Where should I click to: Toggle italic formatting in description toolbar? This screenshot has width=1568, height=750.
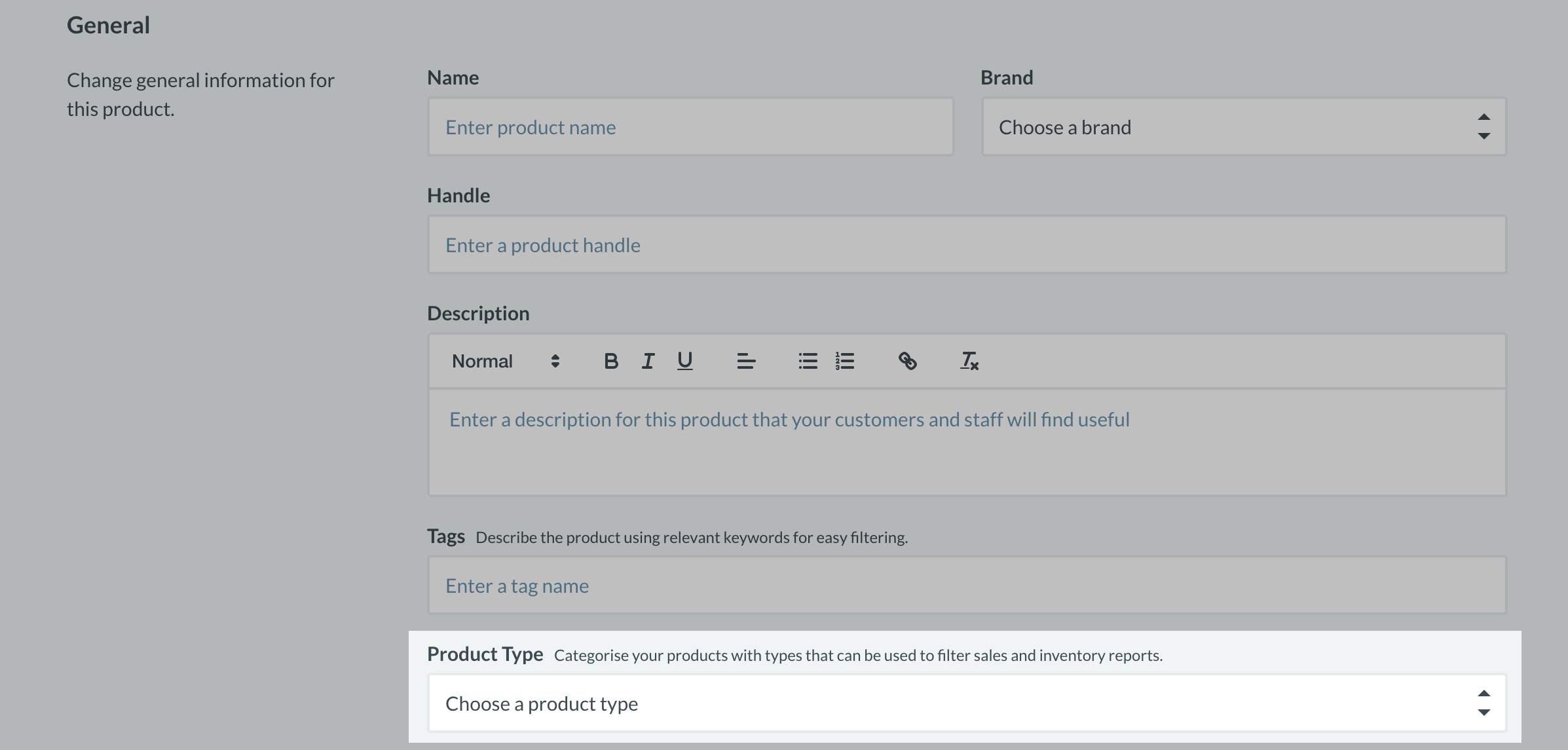tap(648, 361)
